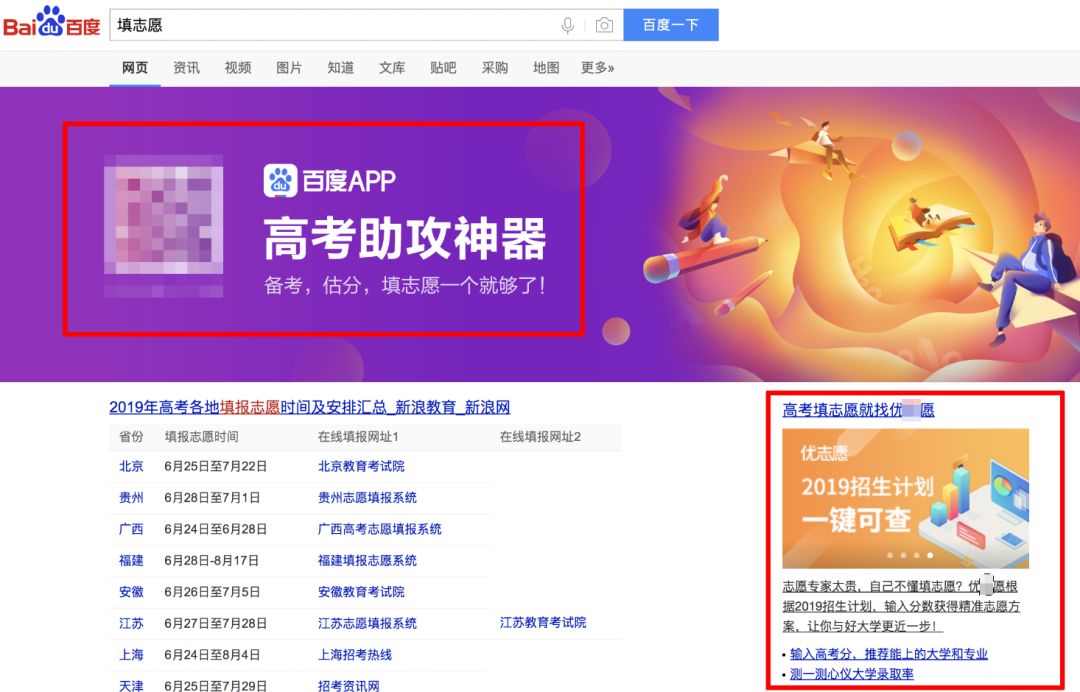Image resolution: width=1080 pixels, height=692 pixels.
Task: Click 6月24日至8月4日 date cell
Action: (211, 654)
